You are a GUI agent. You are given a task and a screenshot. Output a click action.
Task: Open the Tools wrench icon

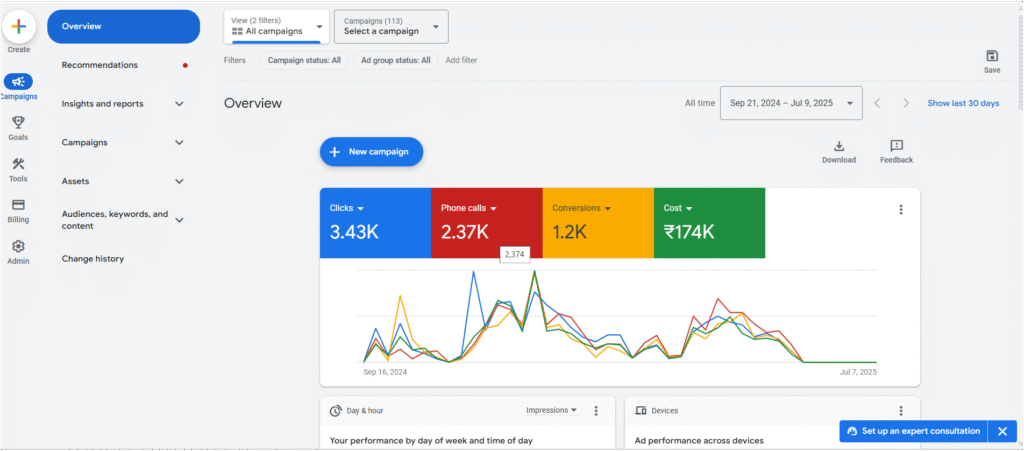click(x=18, y=163)
